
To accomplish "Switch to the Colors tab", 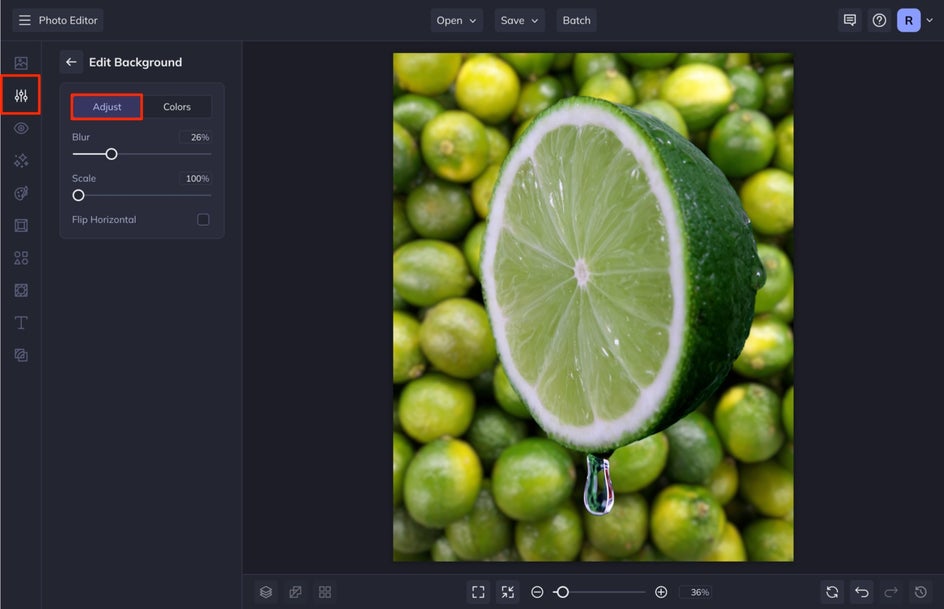I will pyautogui.click(x=176, y=107).
